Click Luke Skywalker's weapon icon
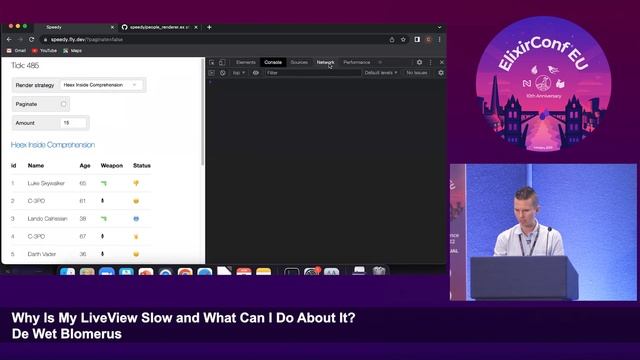640x360 pixels. 104,183
